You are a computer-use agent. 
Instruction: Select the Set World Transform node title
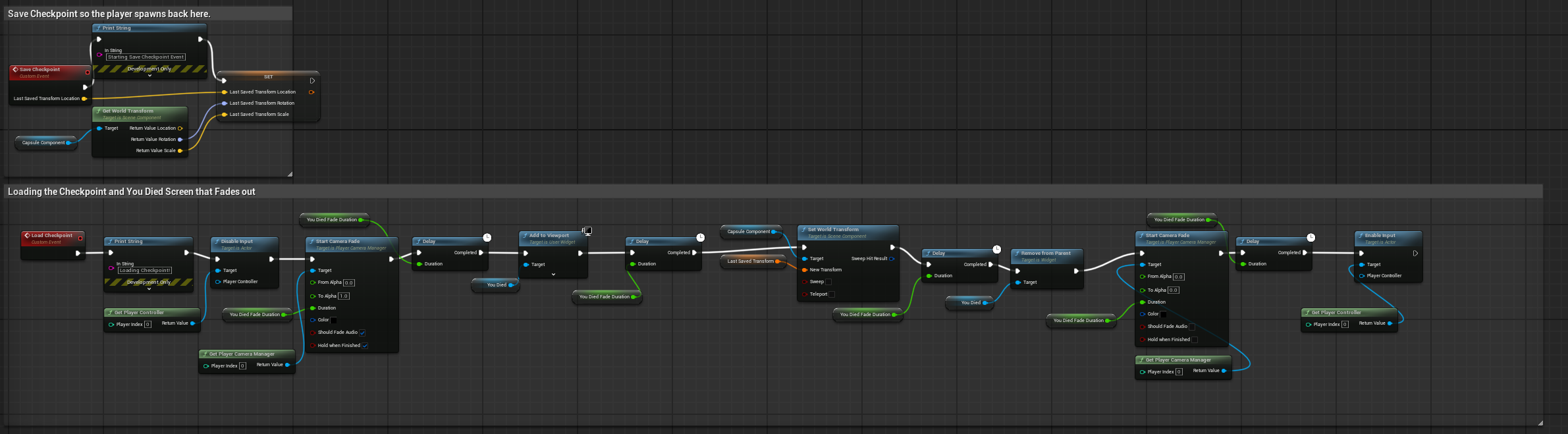pyautogui.click(x=833, y=230)
